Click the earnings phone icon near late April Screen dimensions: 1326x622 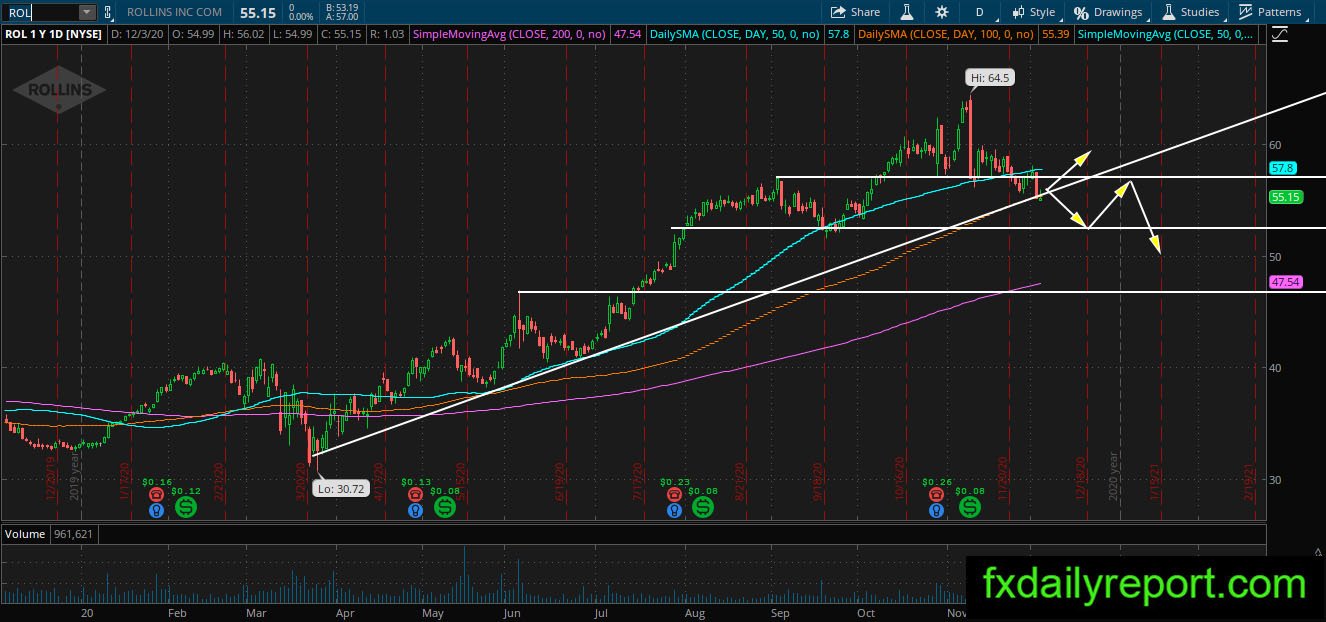coord(415,494)
